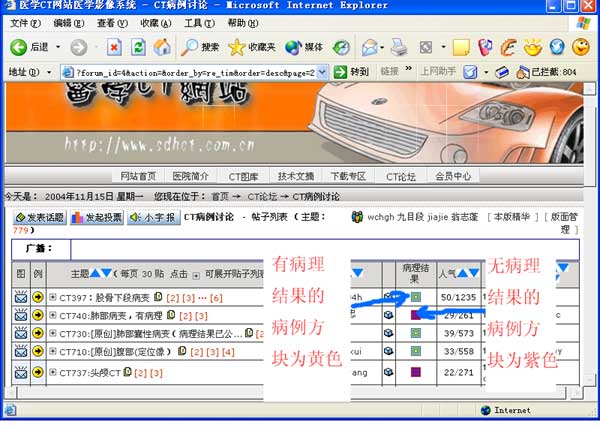Open the History clock icon
Viewport: 600px width, 428px height.
tap(341, 47)
